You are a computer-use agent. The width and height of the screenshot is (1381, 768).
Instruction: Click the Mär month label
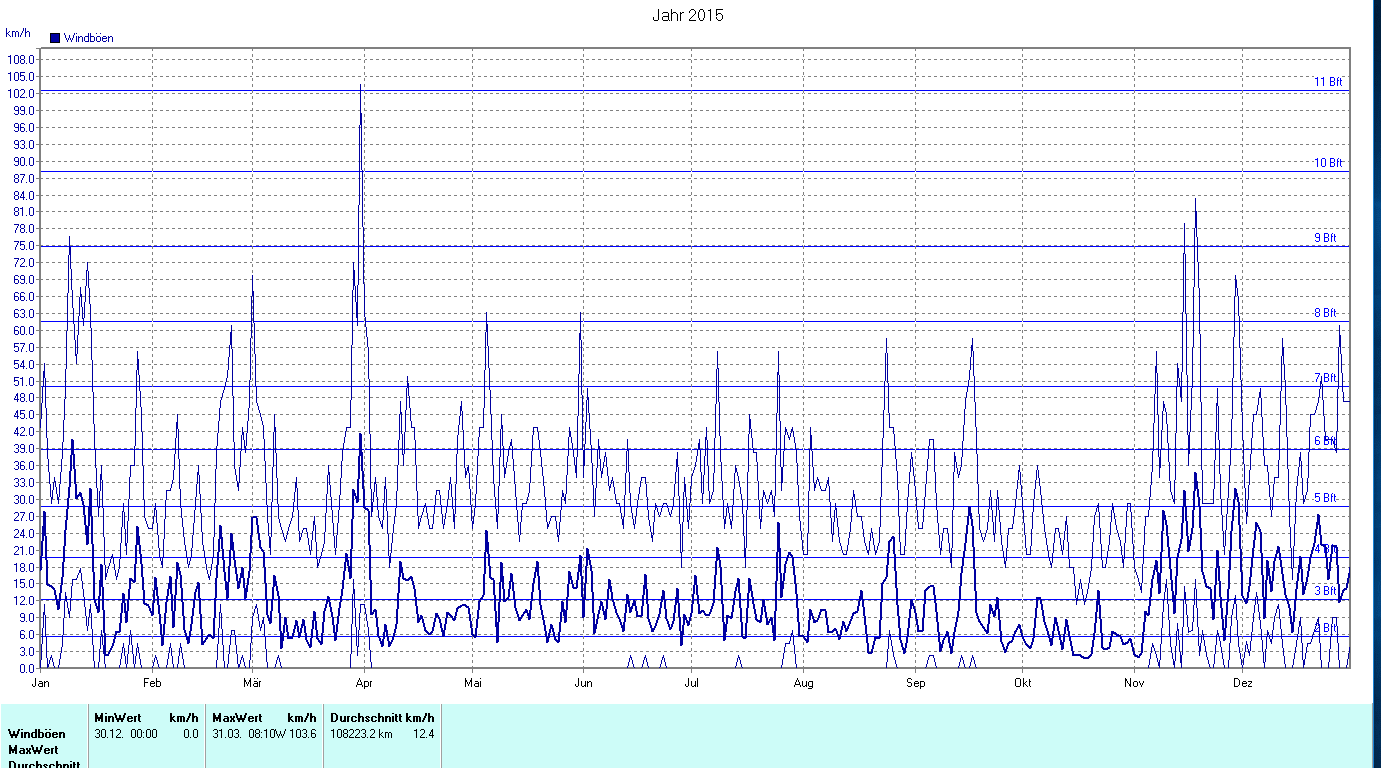[x=252, y=684]
